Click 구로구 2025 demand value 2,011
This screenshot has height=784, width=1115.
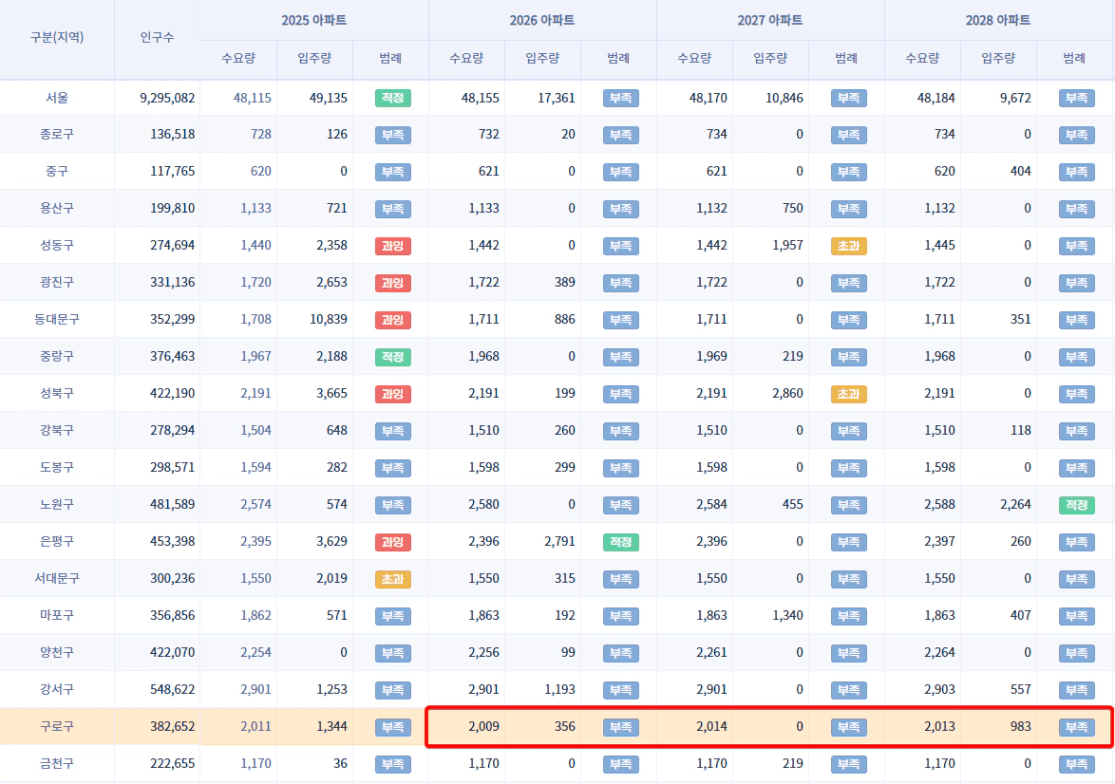pyautogui.click(x=256, y=726)
